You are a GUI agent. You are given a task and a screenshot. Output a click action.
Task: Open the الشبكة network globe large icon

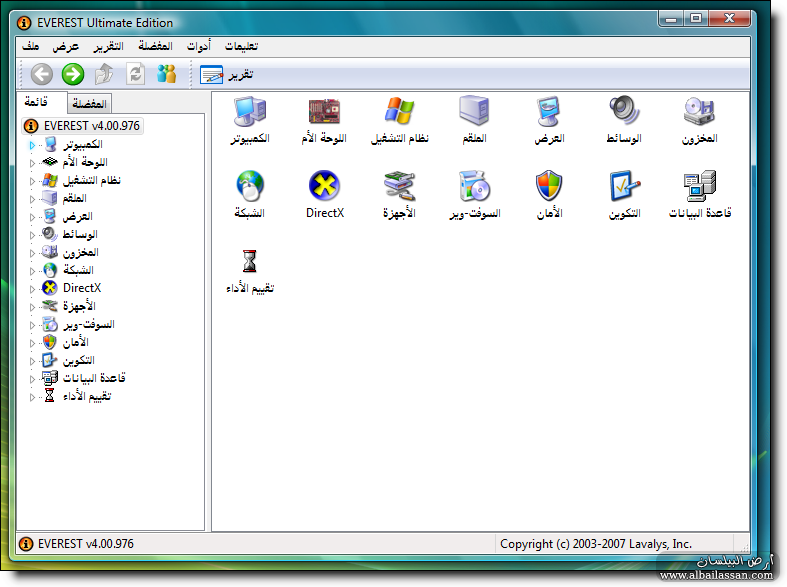tap(250, 195)
